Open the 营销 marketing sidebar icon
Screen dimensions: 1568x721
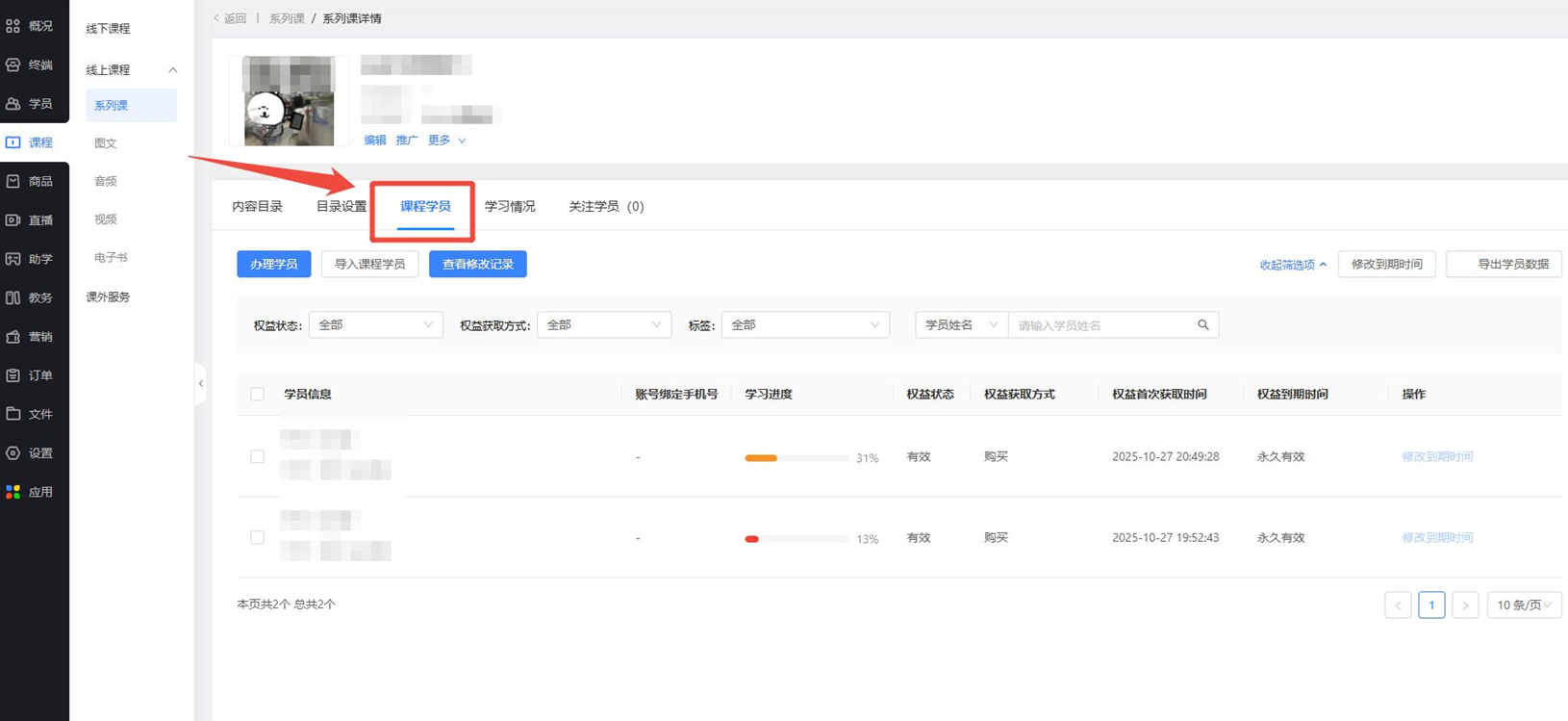pyautogui.click(x=13, y=337)
